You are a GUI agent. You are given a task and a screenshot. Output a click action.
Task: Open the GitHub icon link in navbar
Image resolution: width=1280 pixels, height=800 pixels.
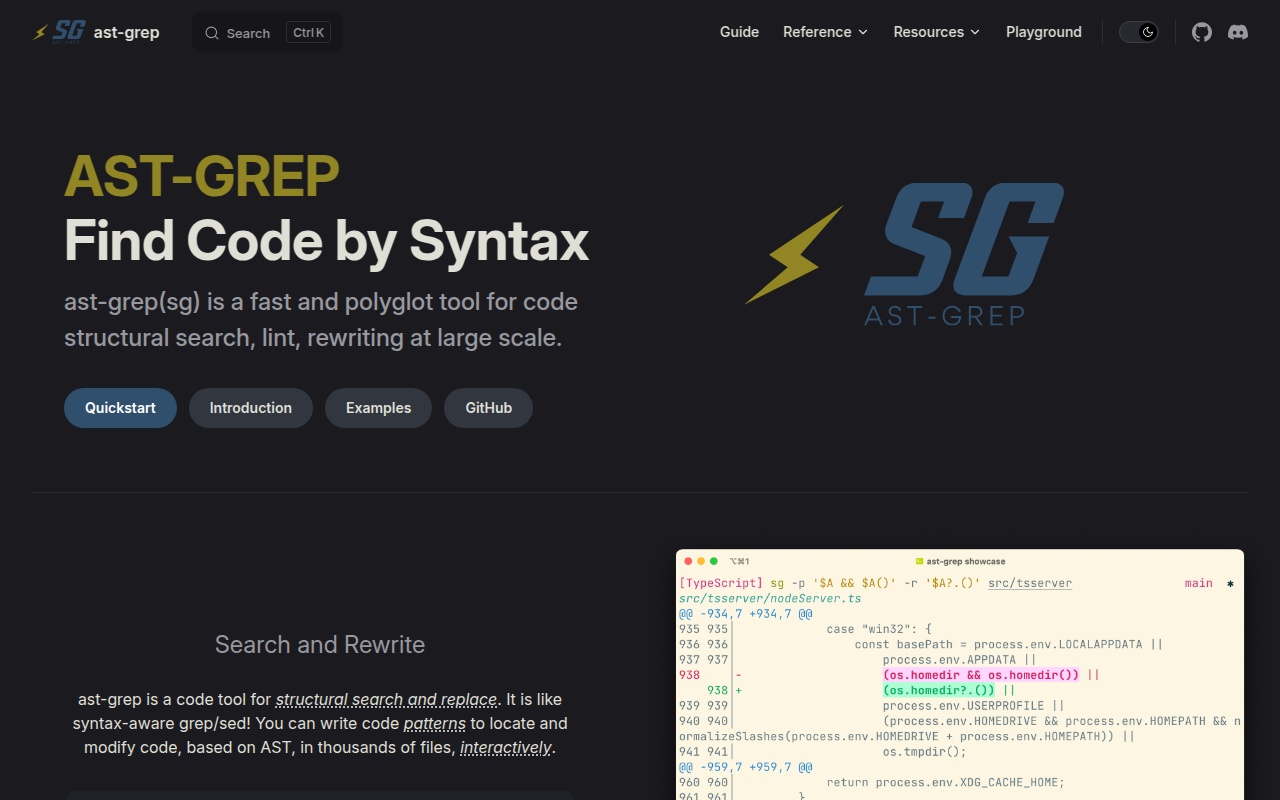(x=1202, y=32)
